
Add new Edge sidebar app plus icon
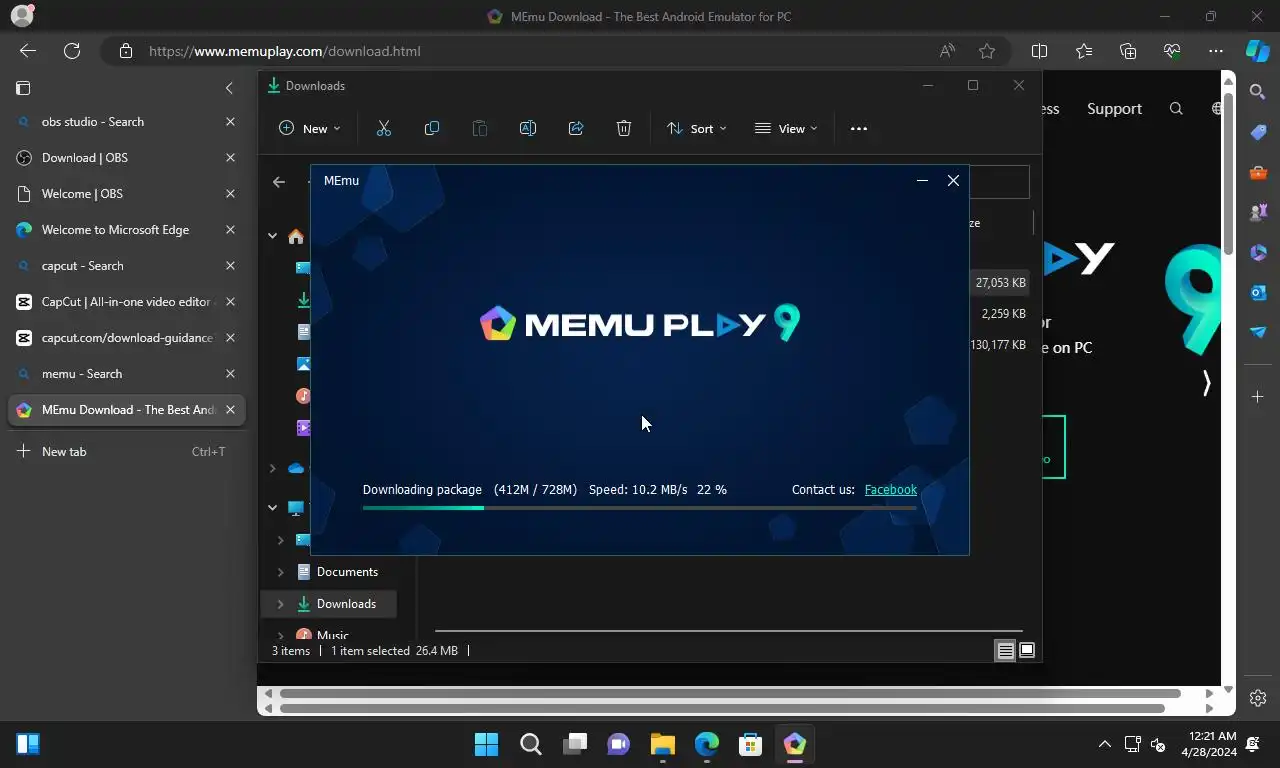pyautogui.click(x=1258, y=397)
